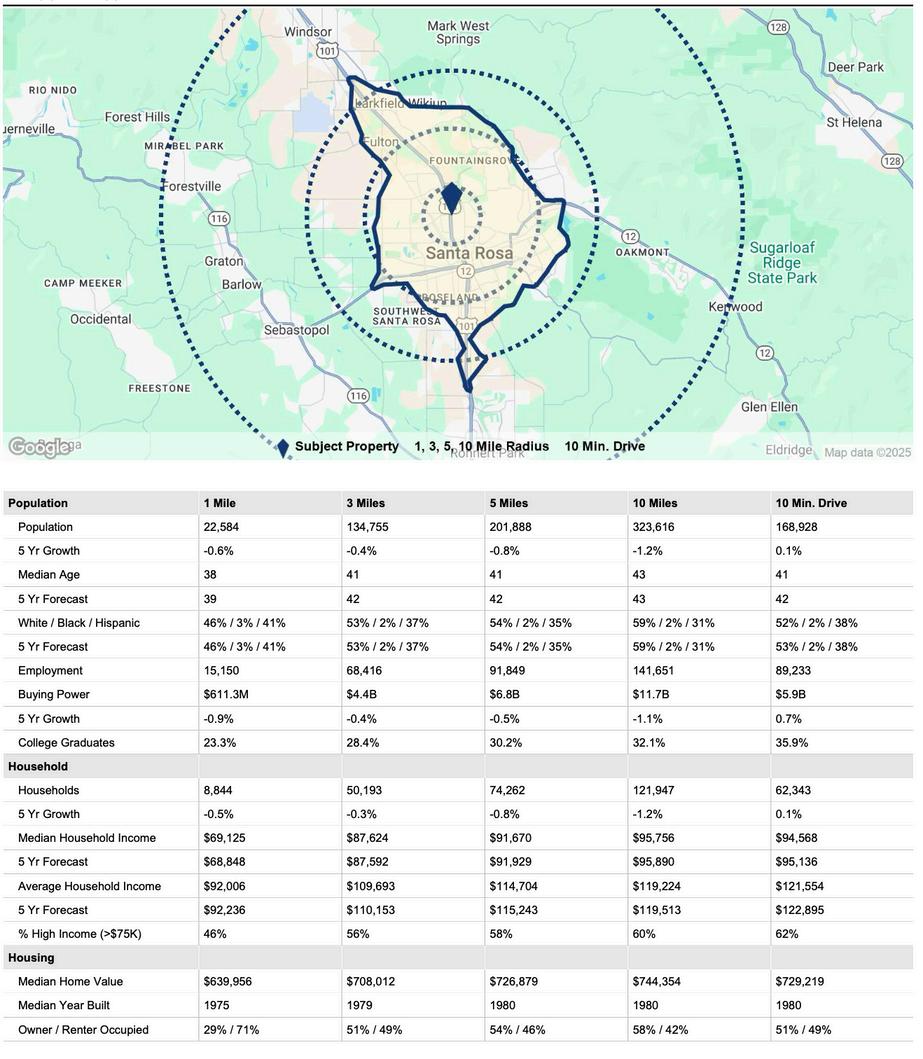The image size is (923, 1059).
Task: Click the '1 Mile' column header
Action: pyautogui.click(x=219, y=503)
